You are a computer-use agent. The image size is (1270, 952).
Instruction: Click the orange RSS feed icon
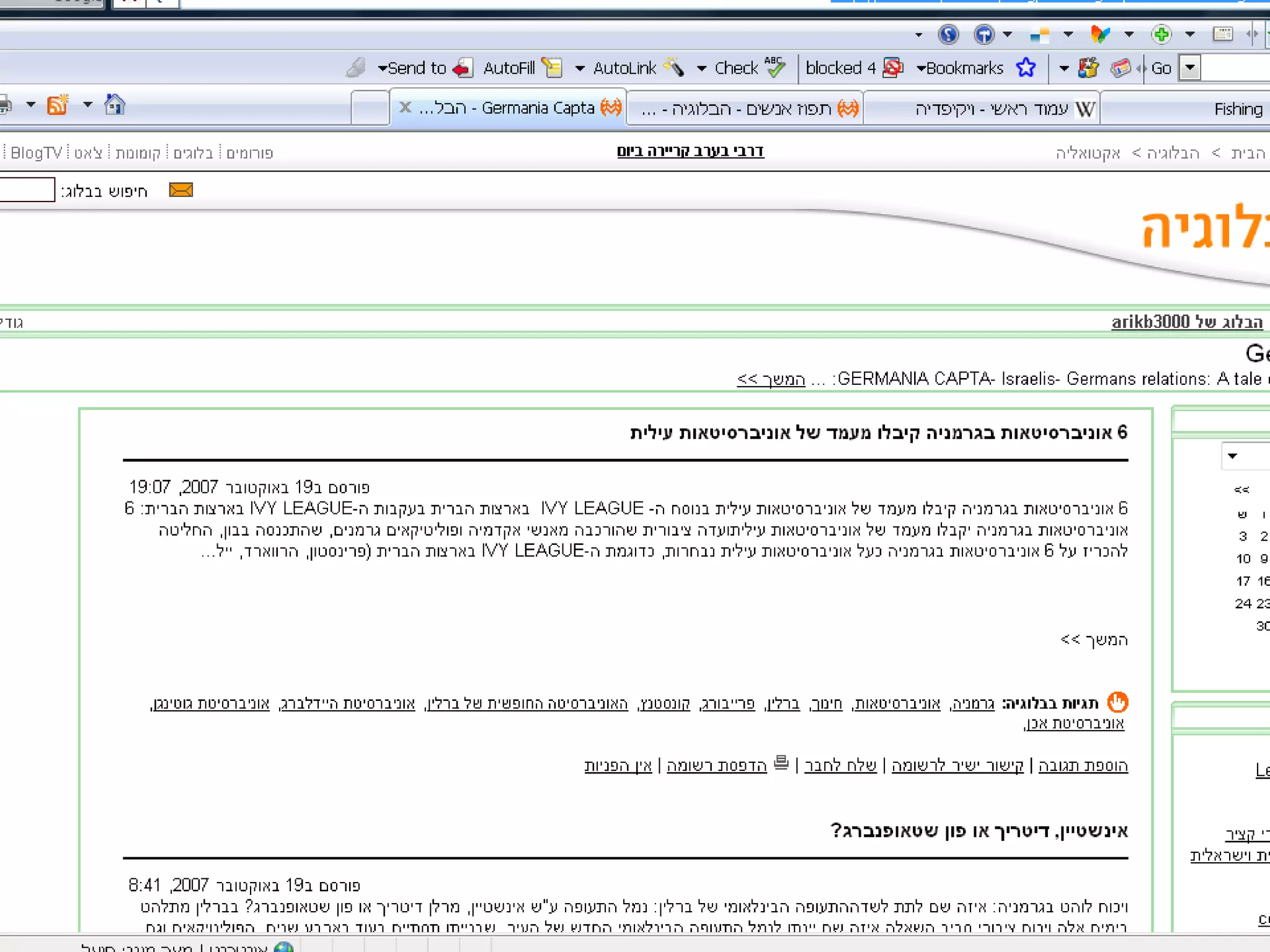57,105
